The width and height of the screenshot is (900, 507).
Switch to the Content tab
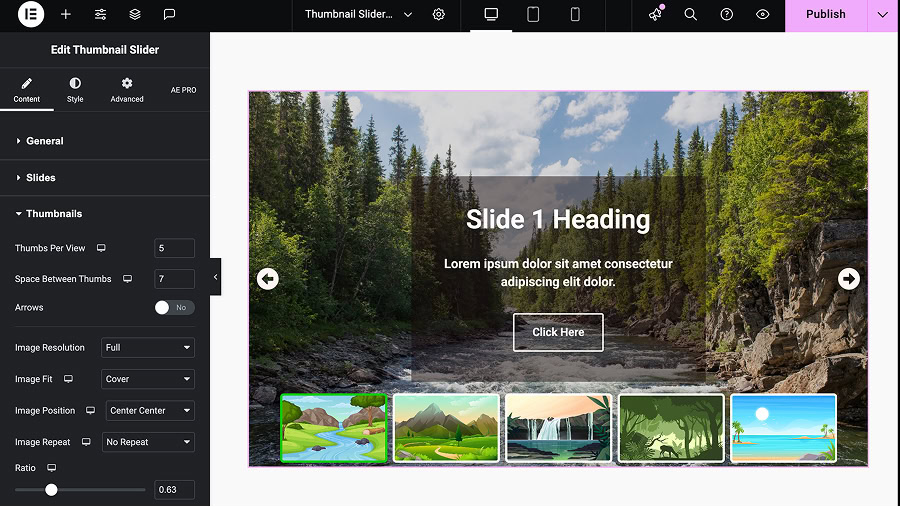[27, 91]
